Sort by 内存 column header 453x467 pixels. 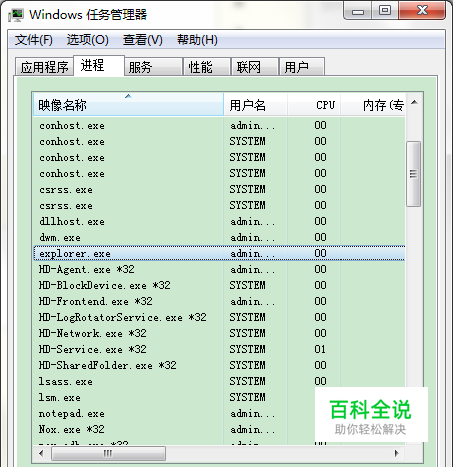tap(373, 105)
